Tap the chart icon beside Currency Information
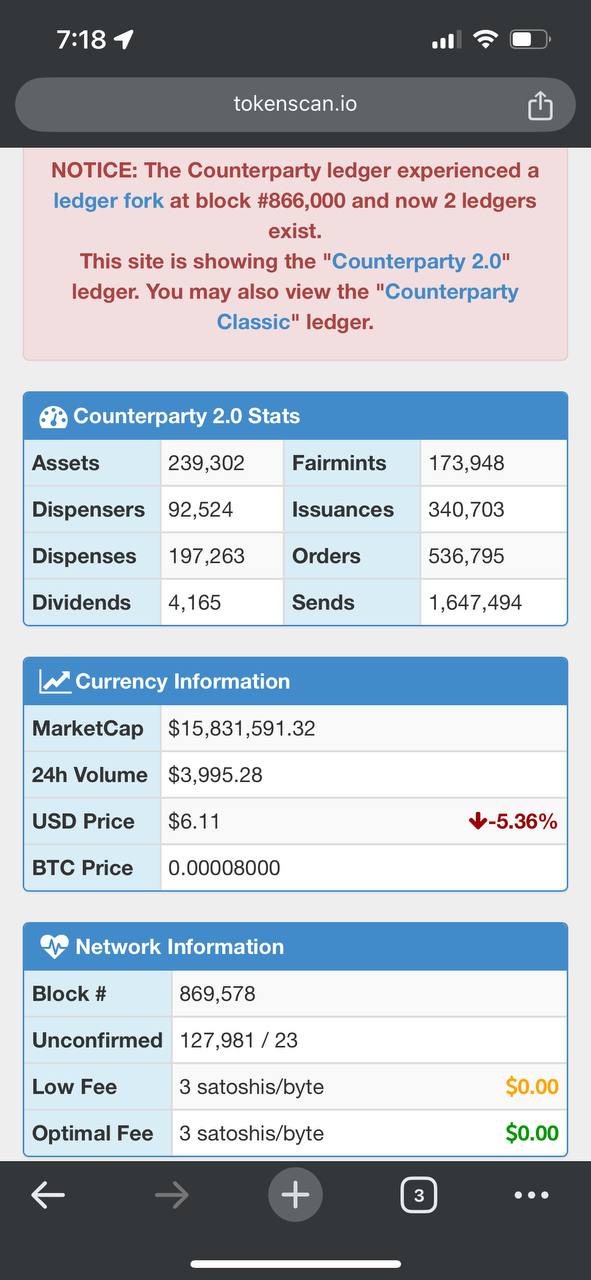The image size is (591, 1280). [x=55, y=682]
